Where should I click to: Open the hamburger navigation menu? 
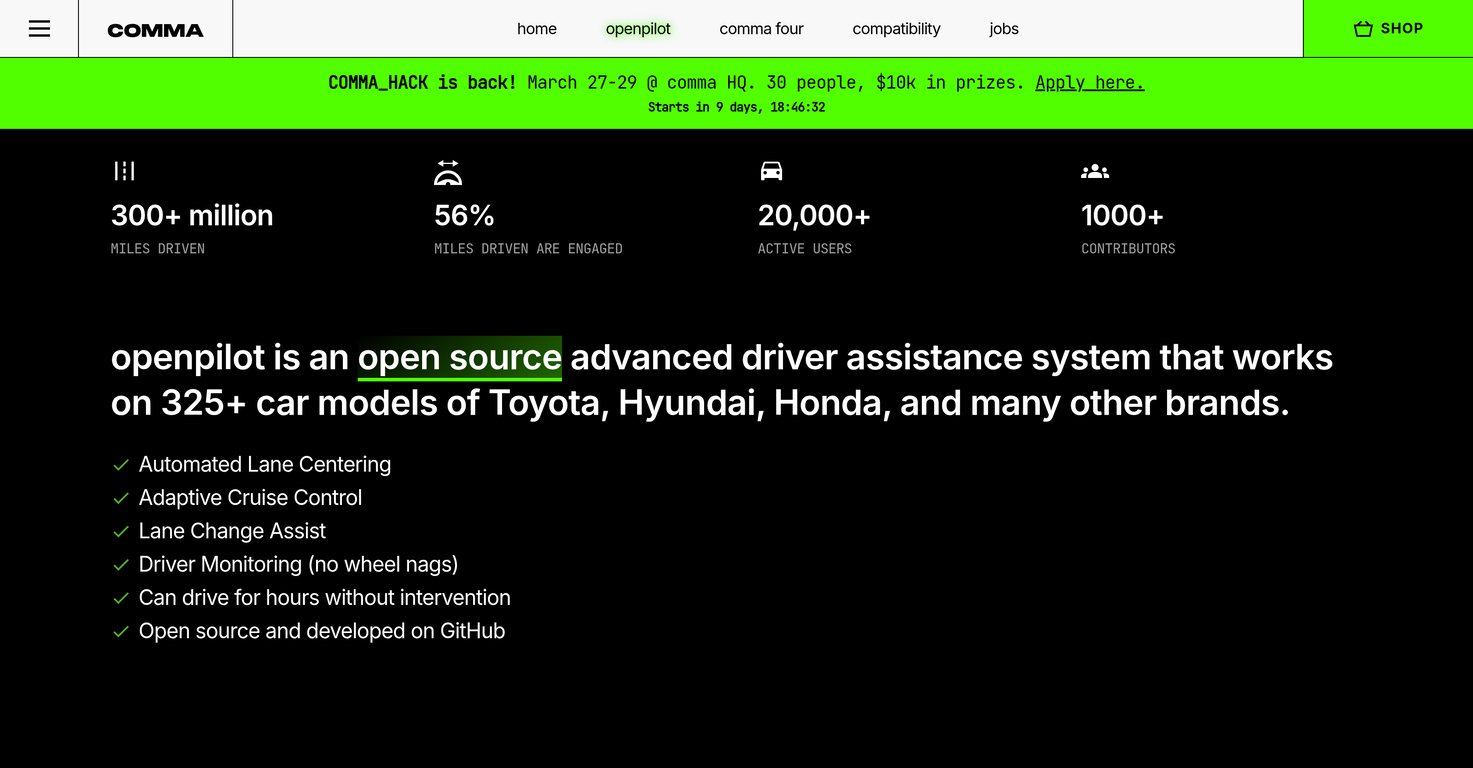[39, 28]
